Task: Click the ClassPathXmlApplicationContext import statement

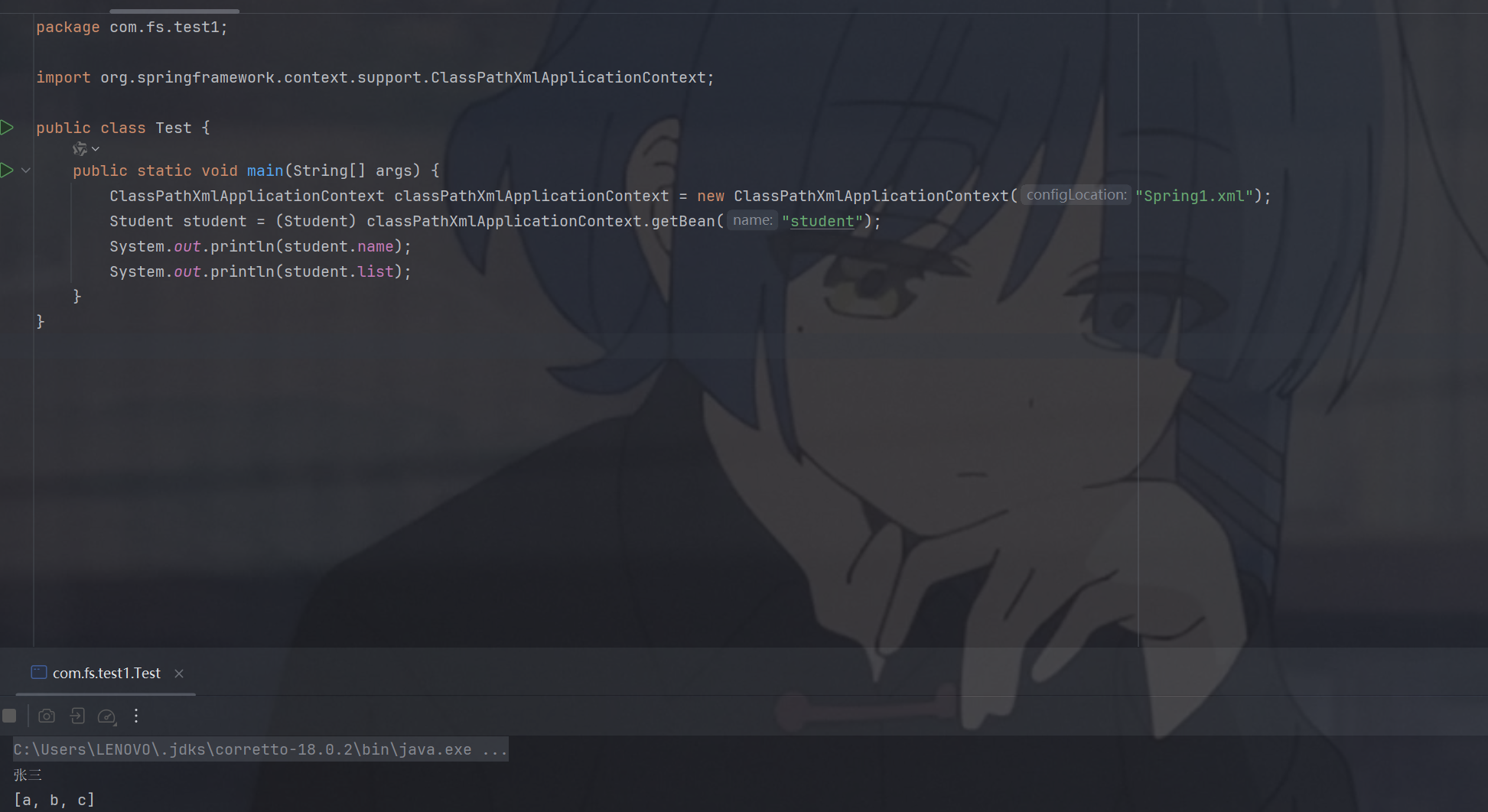Action: pos(375,77)
